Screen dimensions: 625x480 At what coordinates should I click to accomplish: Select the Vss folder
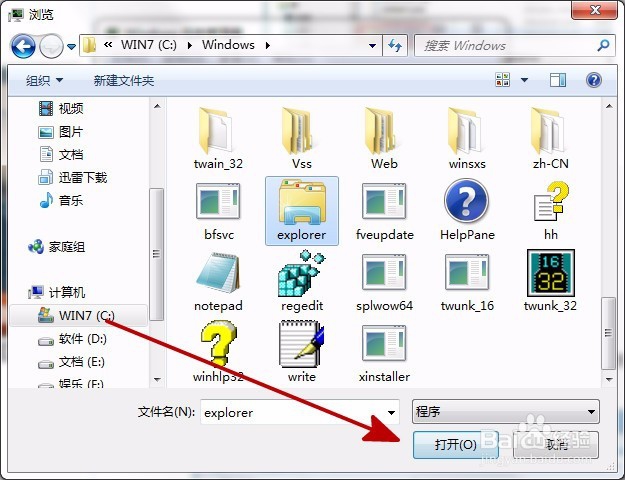pos(302,138)
